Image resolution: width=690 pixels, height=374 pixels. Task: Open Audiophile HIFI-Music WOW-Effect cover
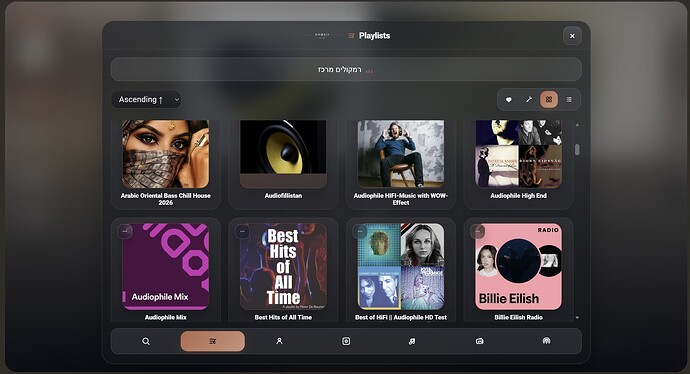click(401, 154)
